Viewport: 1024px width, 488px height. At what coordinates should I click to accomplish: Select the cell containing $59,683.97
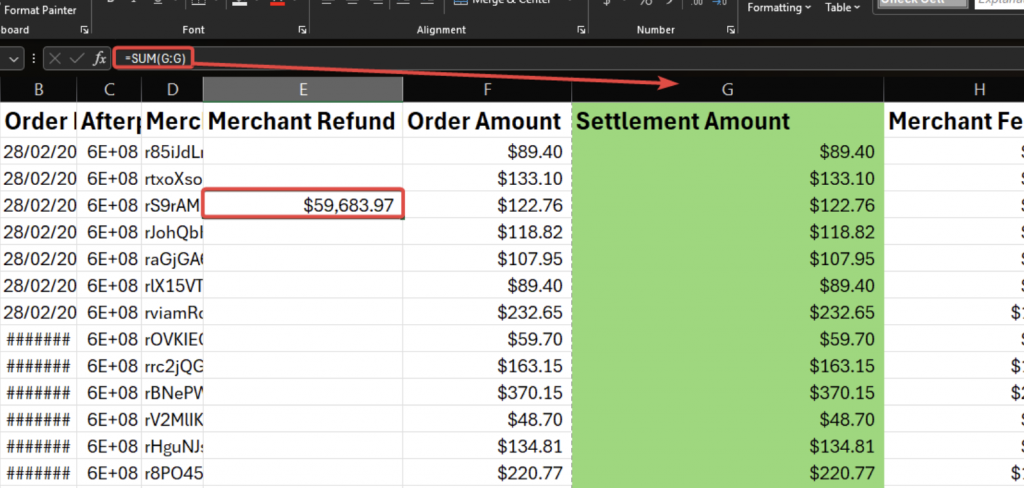pos(303,204)
